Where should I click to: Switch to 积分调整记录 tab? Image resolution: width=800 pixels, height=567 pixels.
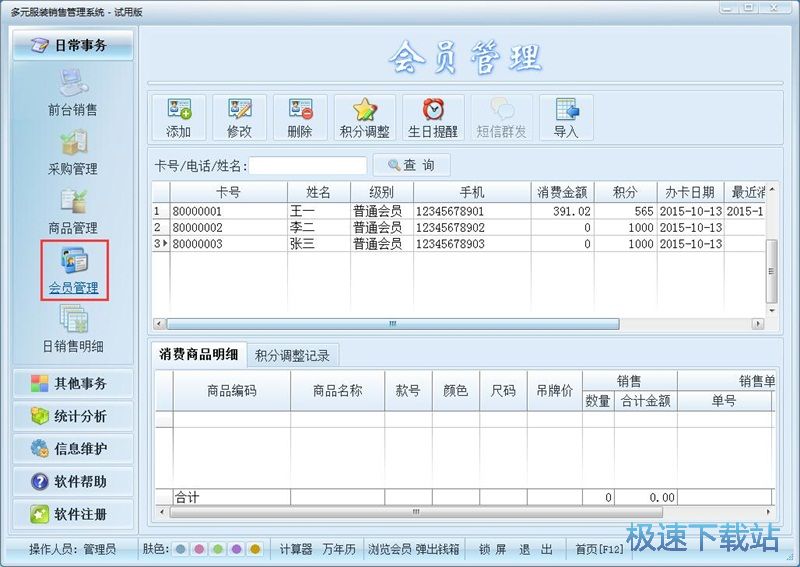tap(292, 356)
